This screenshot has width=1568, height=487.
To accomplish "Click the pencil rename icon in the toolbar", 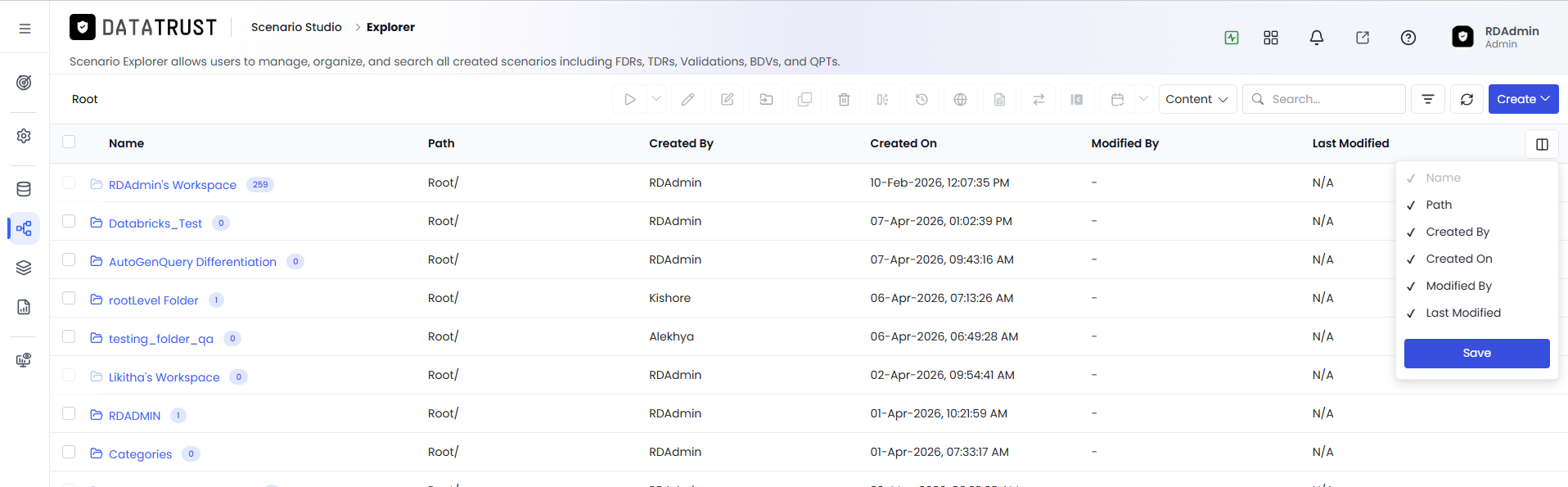I will click(688, 99).
